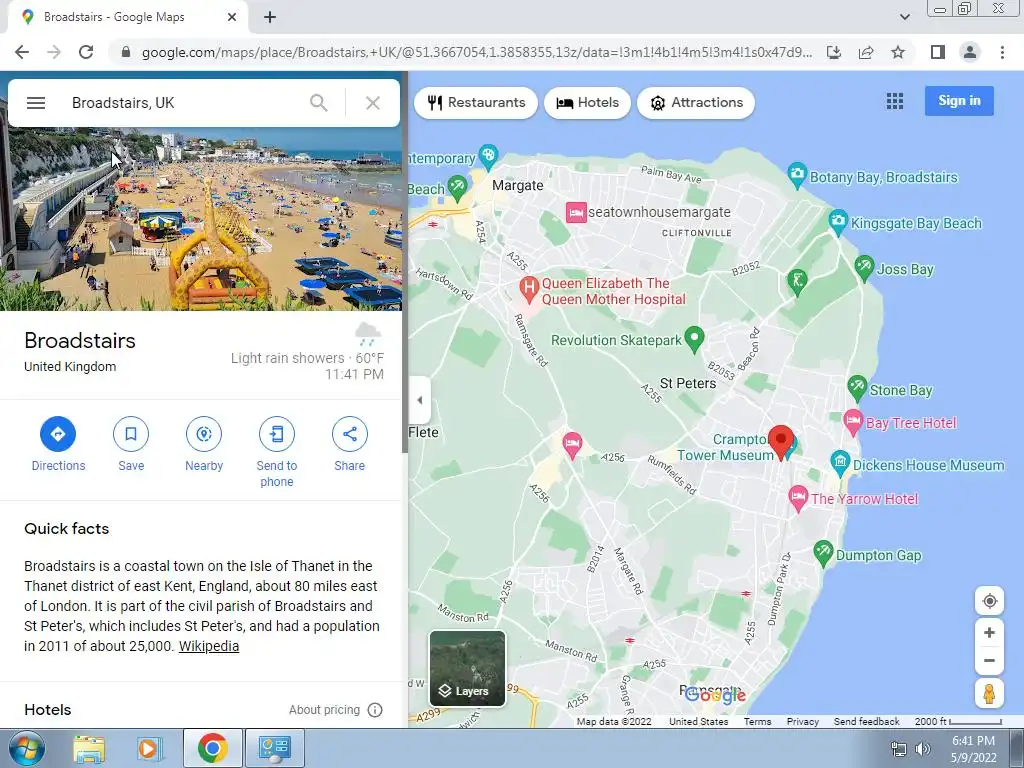Zoom in on the map

[989, 632]
